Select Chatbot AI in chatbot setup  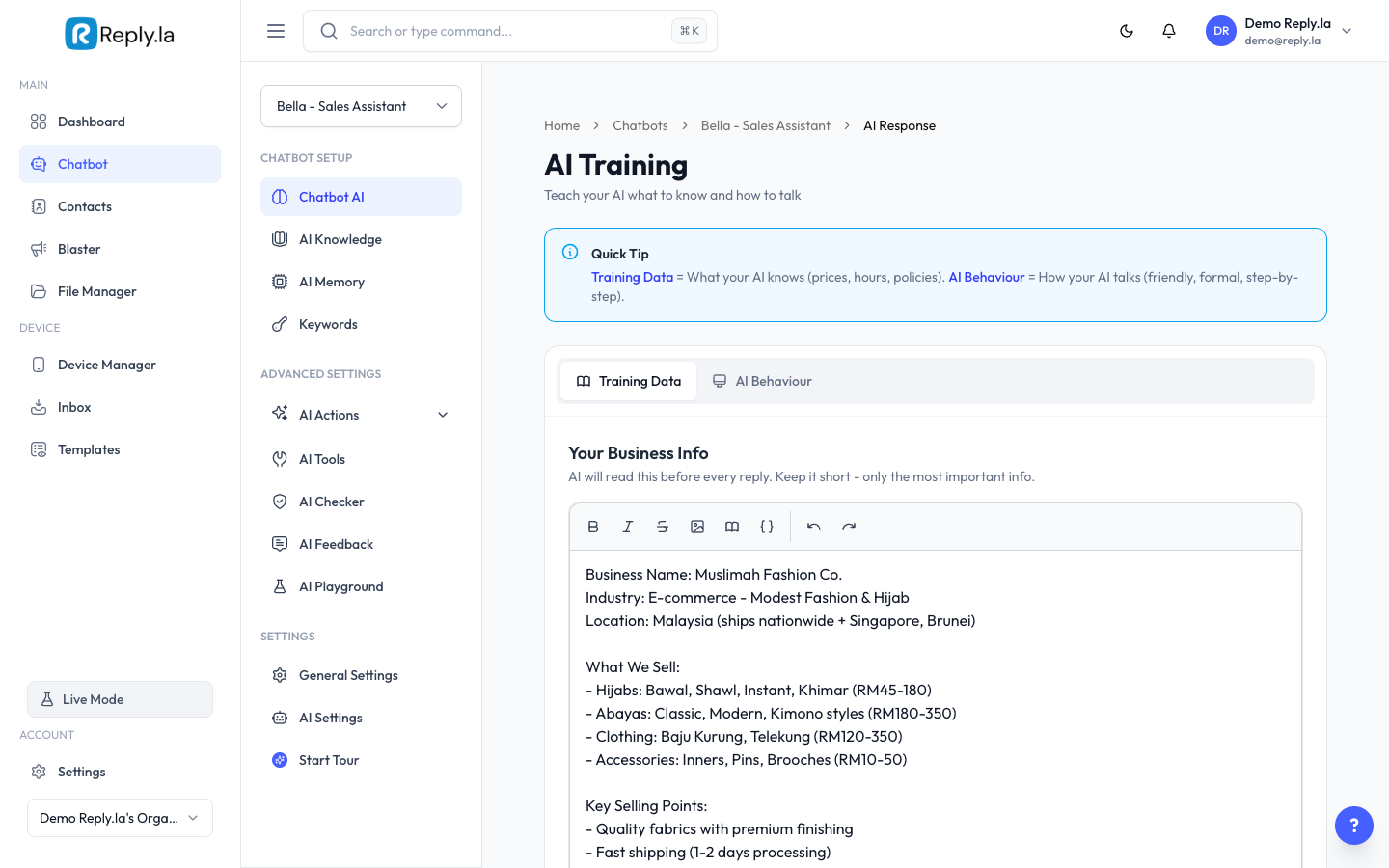(361, 197)
